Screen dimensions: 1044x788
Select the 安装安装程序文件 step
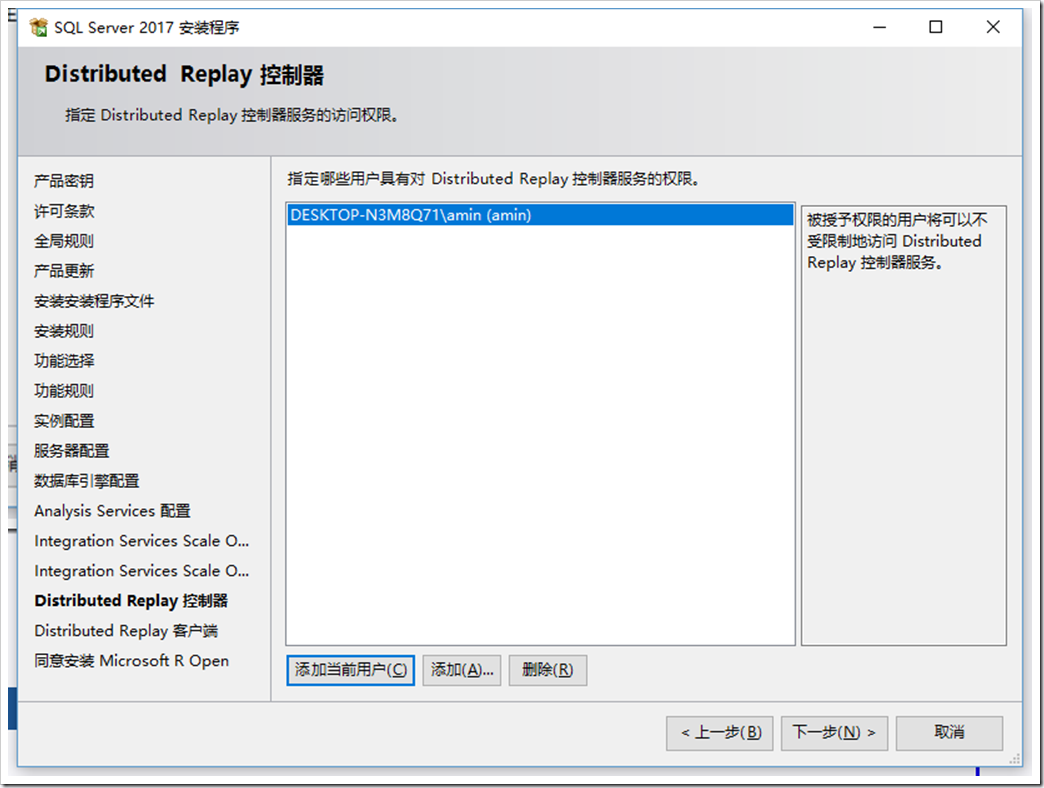coord(94,301)
